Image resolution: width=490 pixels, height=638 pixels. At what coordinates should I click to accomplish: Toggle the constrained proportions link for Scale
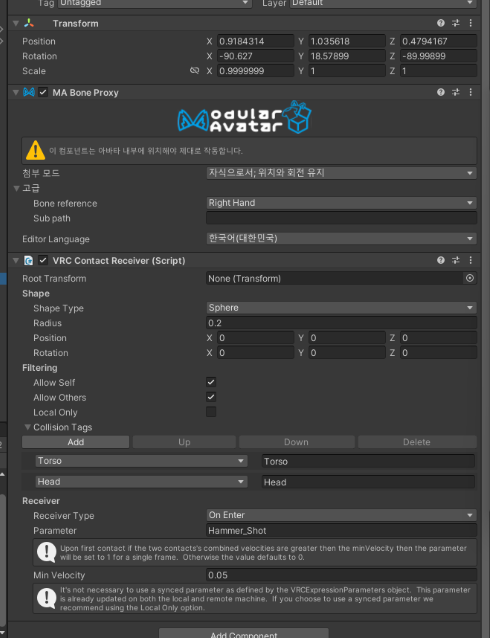tap(195, 71)
